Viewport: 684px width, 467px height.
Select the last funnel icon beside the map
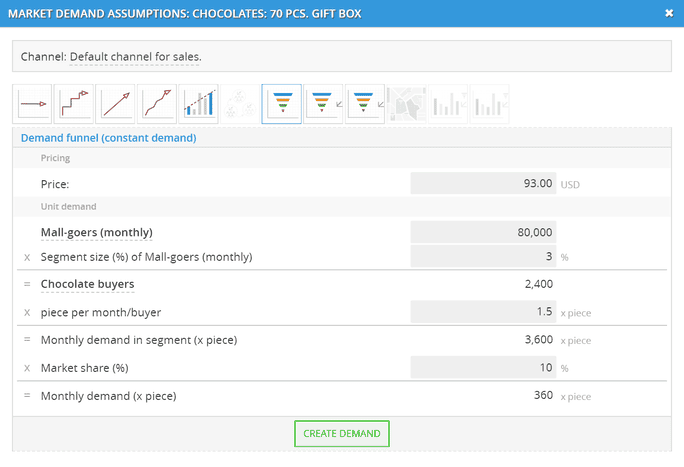[365, 103]
